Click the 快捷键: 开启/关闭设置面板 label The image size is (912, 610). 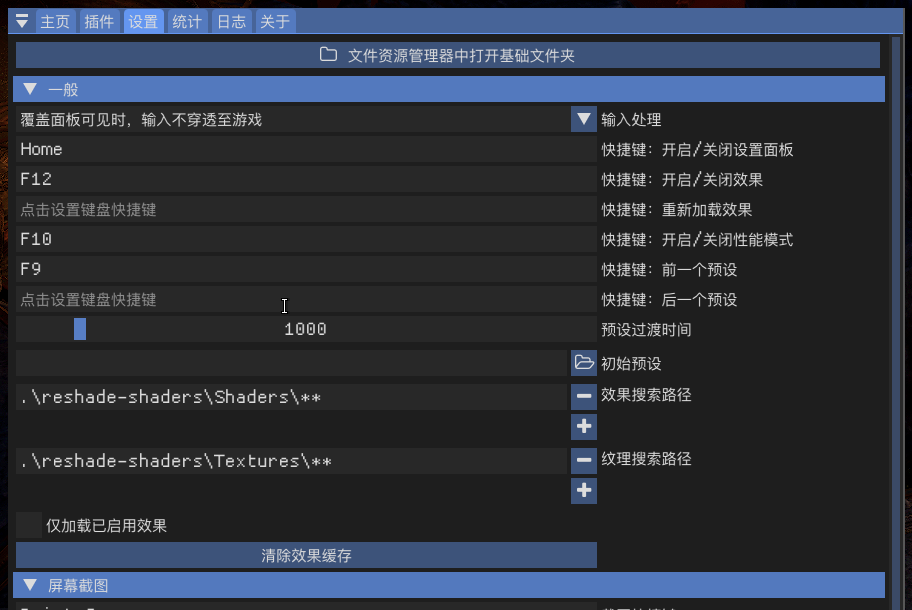[x=697, y=150]
